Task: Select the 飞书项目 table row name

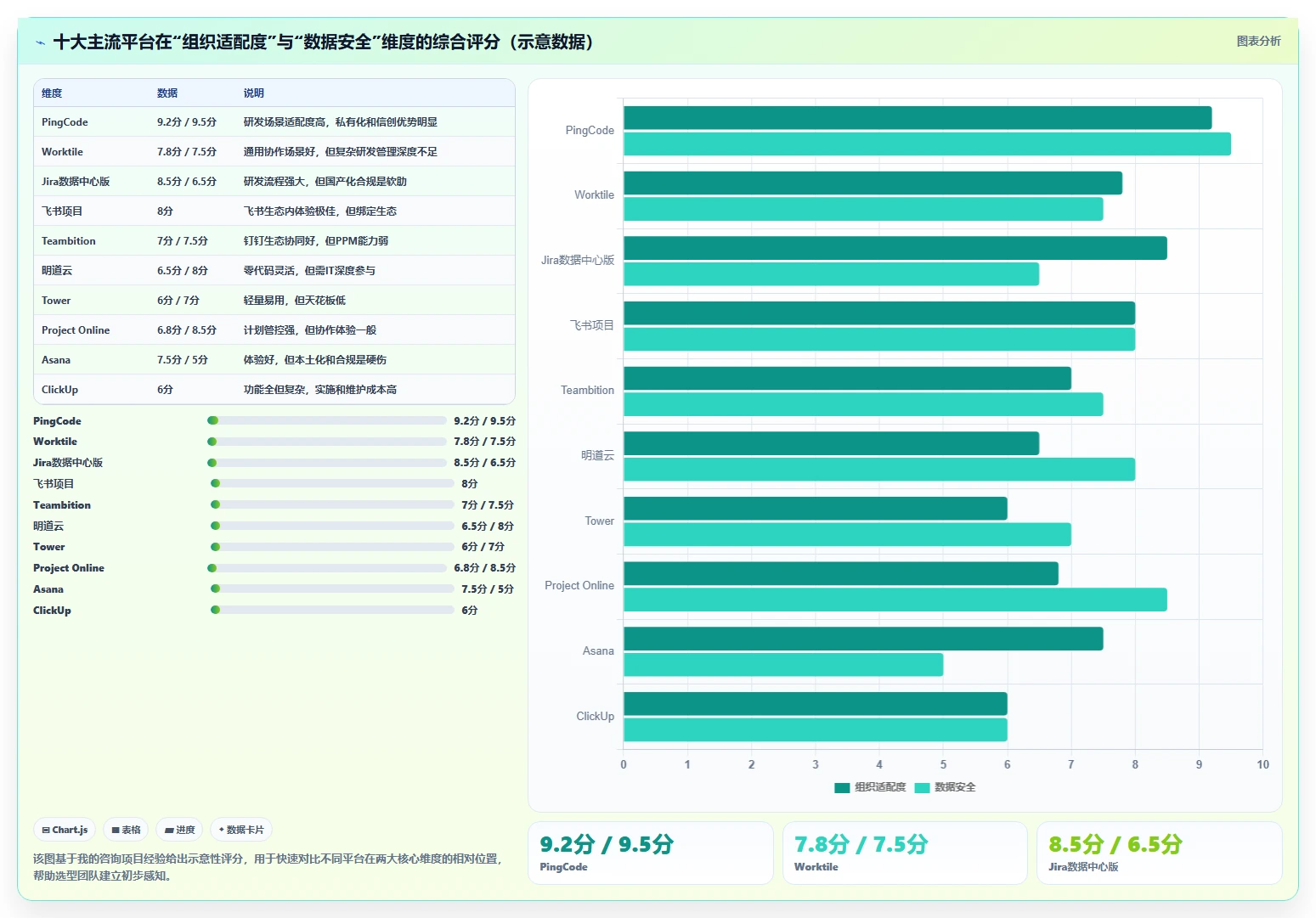Action: 62,211
